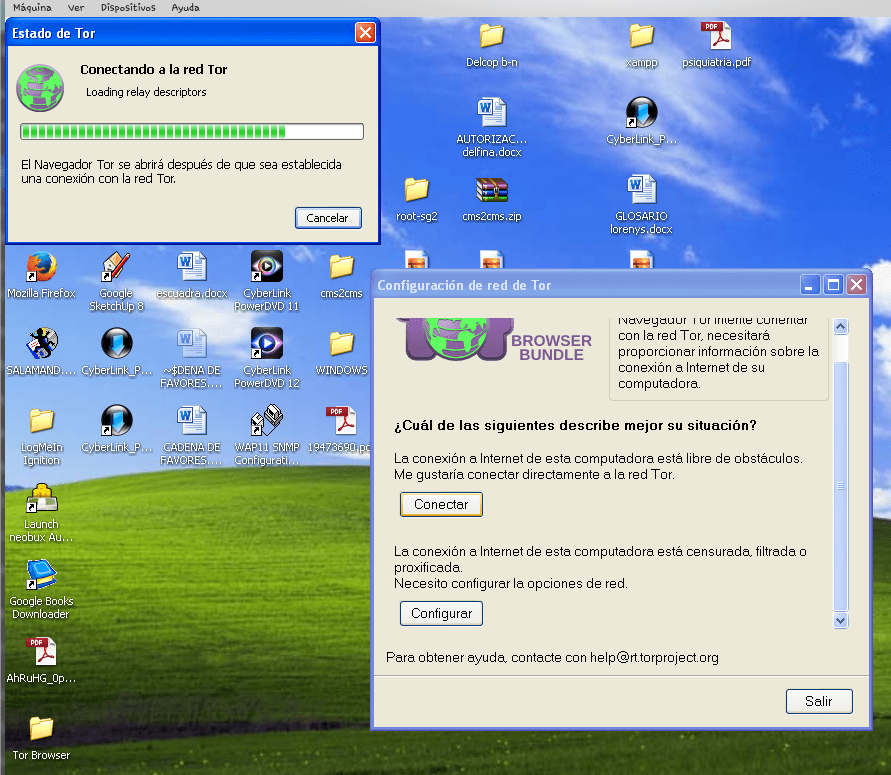The image size is (891, 775).
Task: Click the Tor connection progress bar
Action: [x=191, y=132]
